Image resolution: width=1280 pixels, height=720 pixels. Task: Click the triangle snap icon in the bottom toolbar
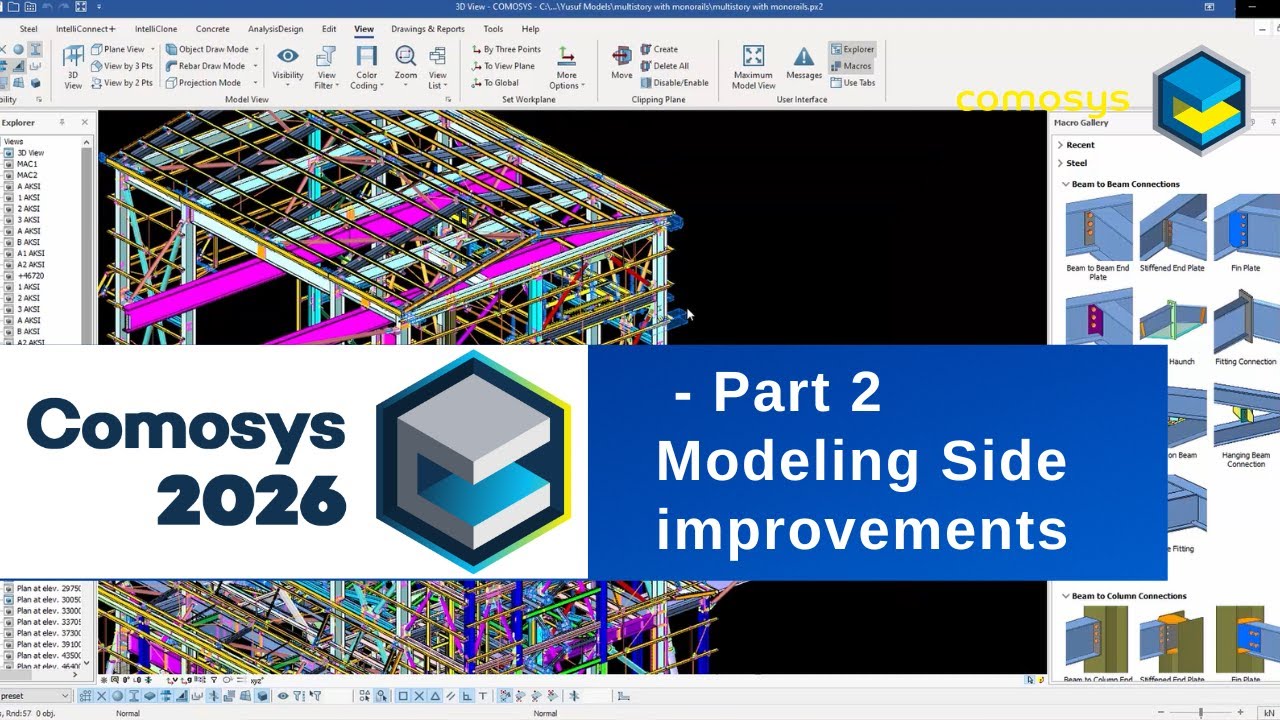436,696
